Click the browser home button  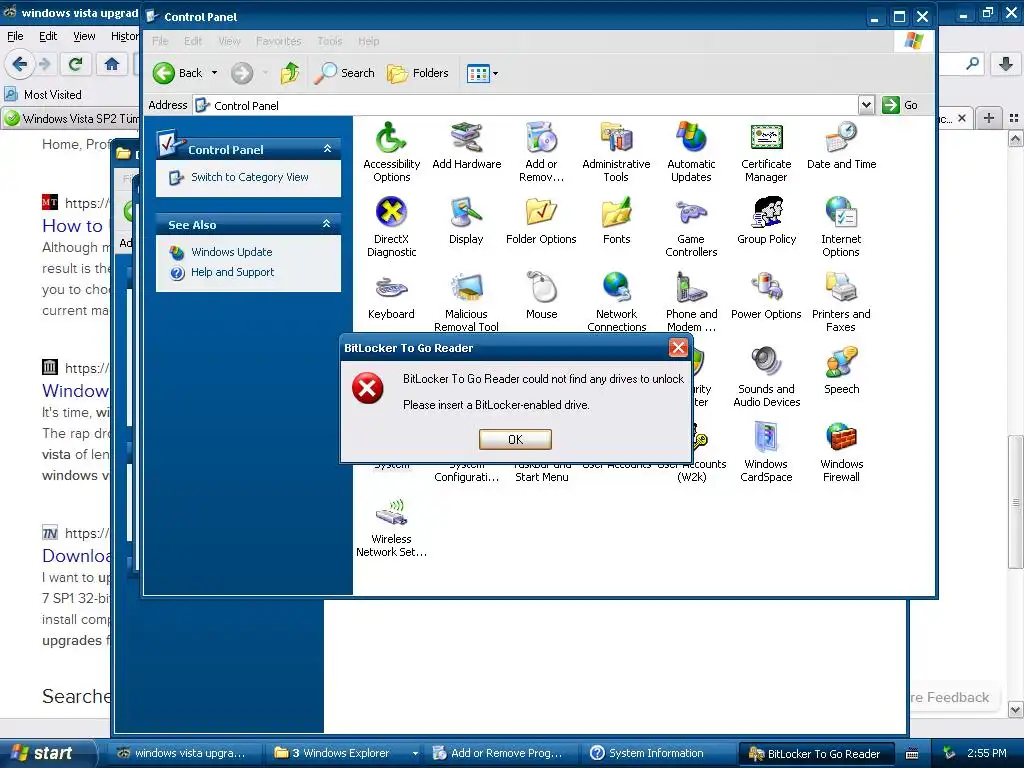(112, 64)
